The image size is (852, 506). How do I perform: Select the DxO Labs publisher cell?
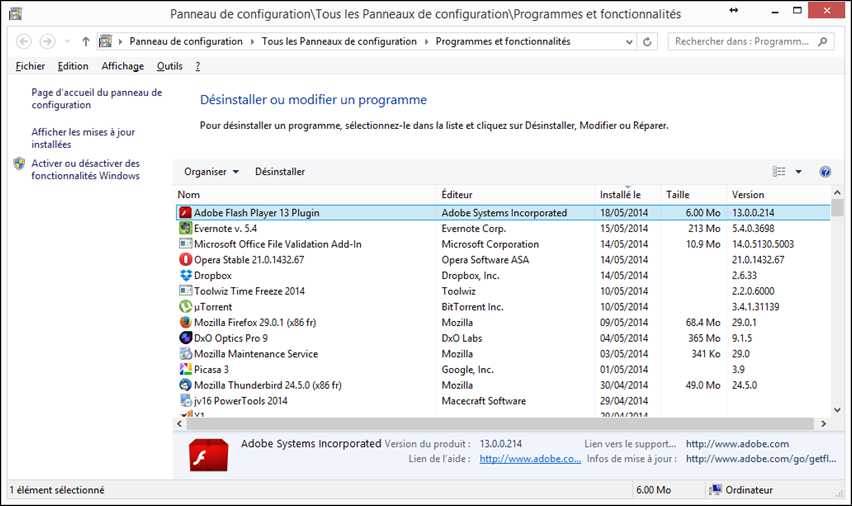[x=462, y=338]
